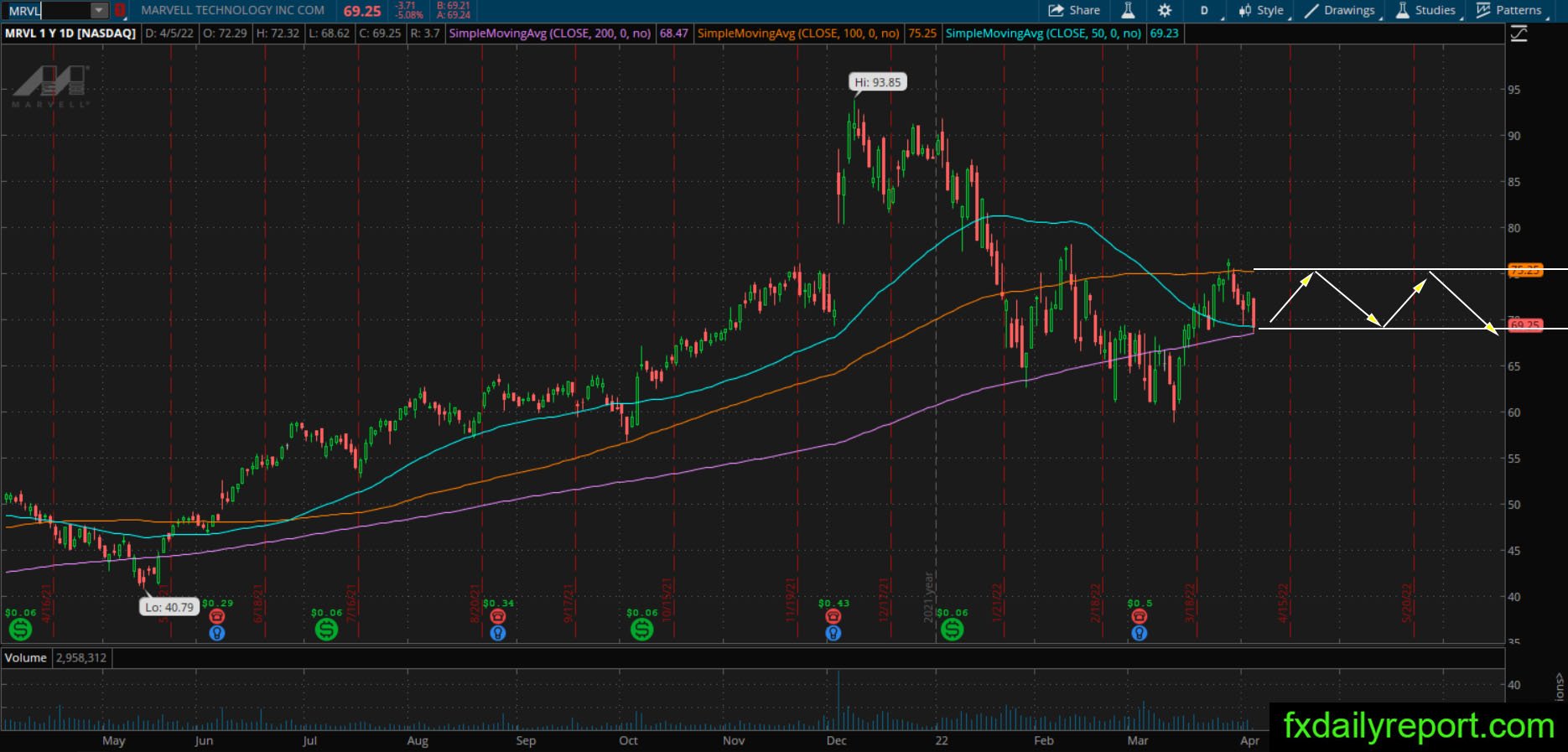This screenshot has width=1568, height=752.
Task: Open the symbol dropdown arrow next to MRVL
Action: coord(99,11)
